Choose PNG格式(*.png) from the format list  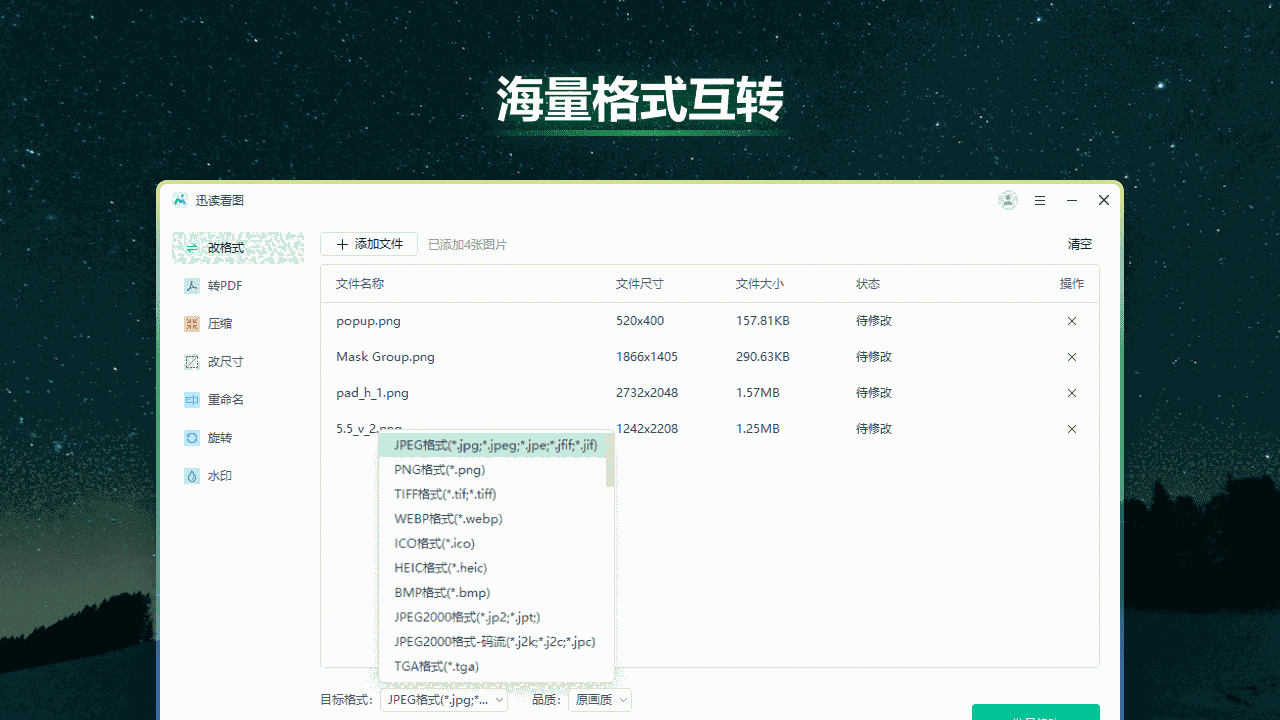(x=438, y=469)
